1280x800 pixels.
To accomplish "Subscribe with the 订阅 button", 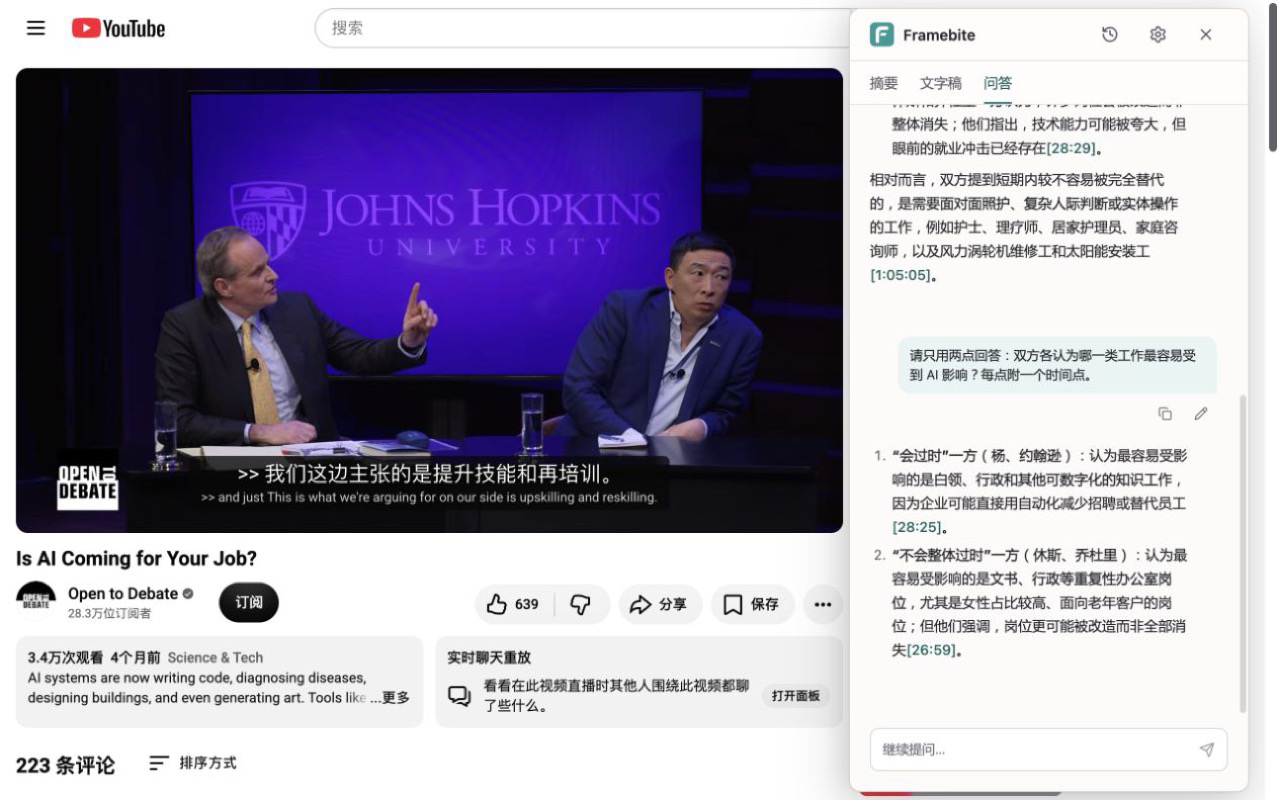I will (x=249, y=602).
